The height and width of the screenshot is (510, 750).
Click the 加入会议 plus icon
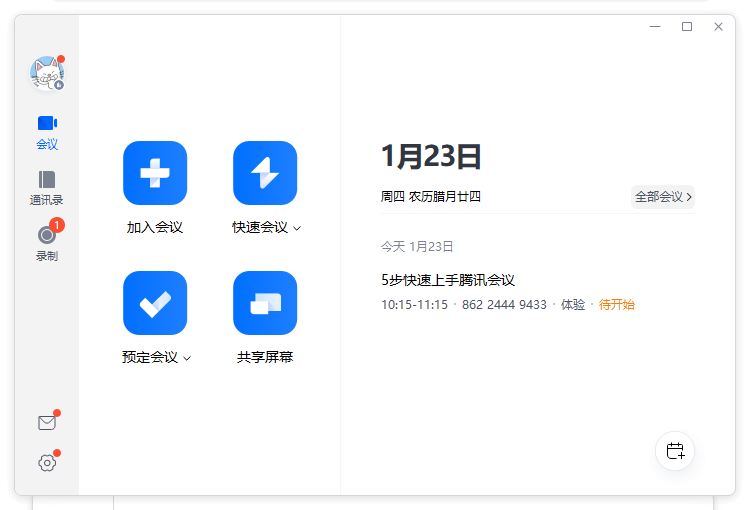[155, 173]
